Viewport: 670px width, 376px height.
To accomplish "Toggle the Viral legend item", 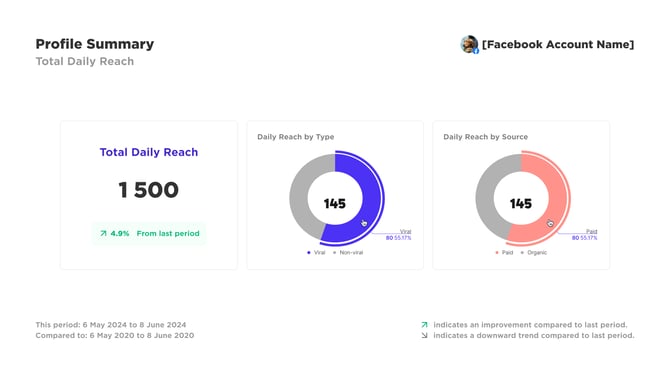I will tap(316, 253).
